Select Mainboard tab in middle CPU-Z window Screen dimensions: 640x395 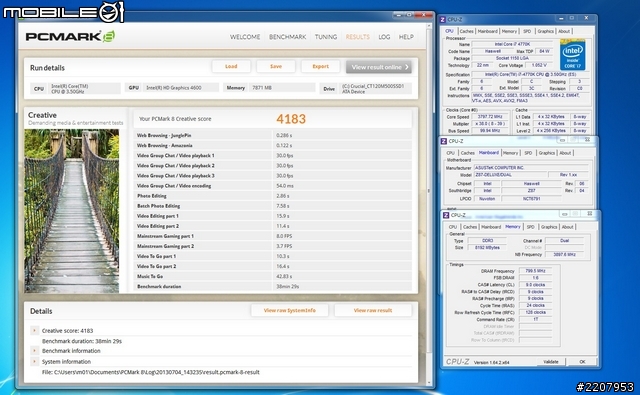click(x=489, y=153)
